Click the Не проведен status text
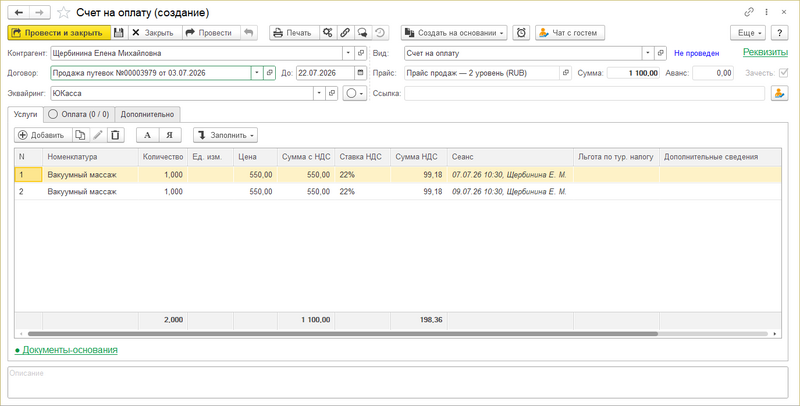This screenshot has width=800, height=406. (696, 53)
